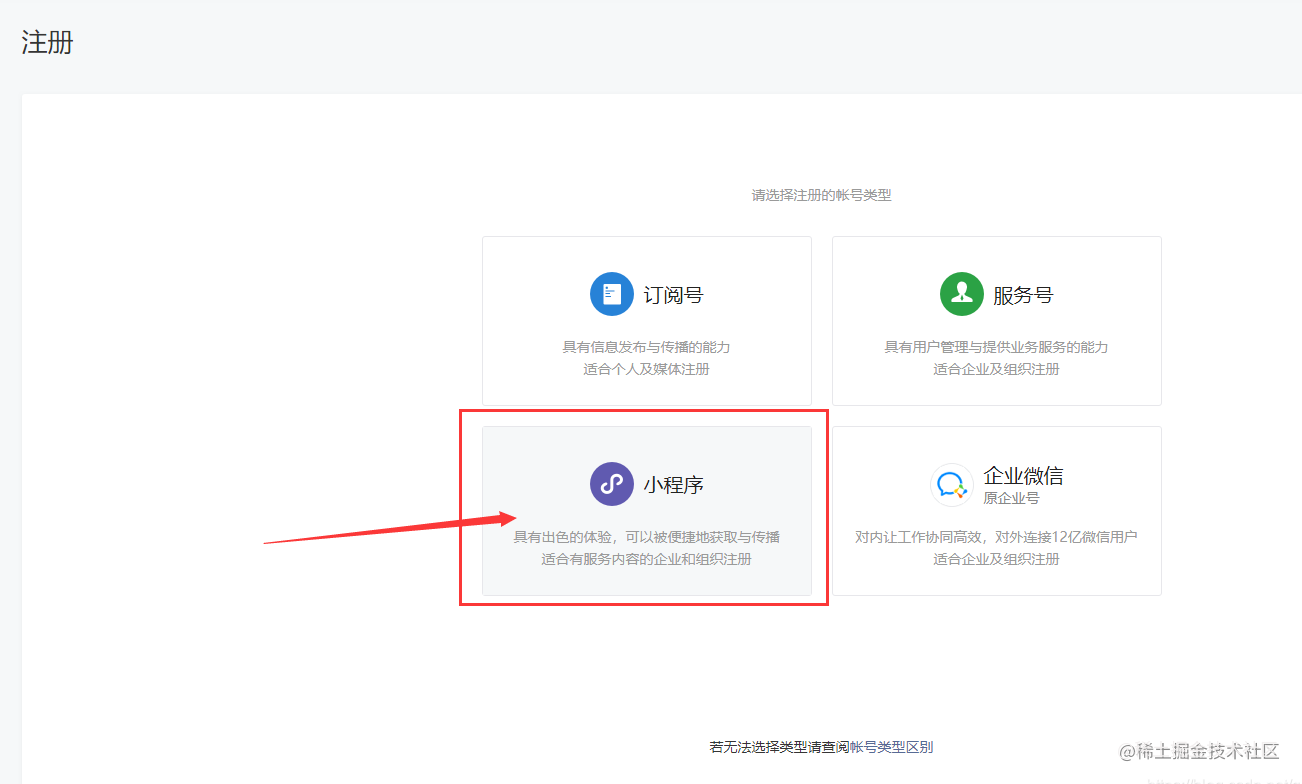Click text 具有信息发布与传播的能力
This screenshot has width=1302, height=784.
pos(646,347)
